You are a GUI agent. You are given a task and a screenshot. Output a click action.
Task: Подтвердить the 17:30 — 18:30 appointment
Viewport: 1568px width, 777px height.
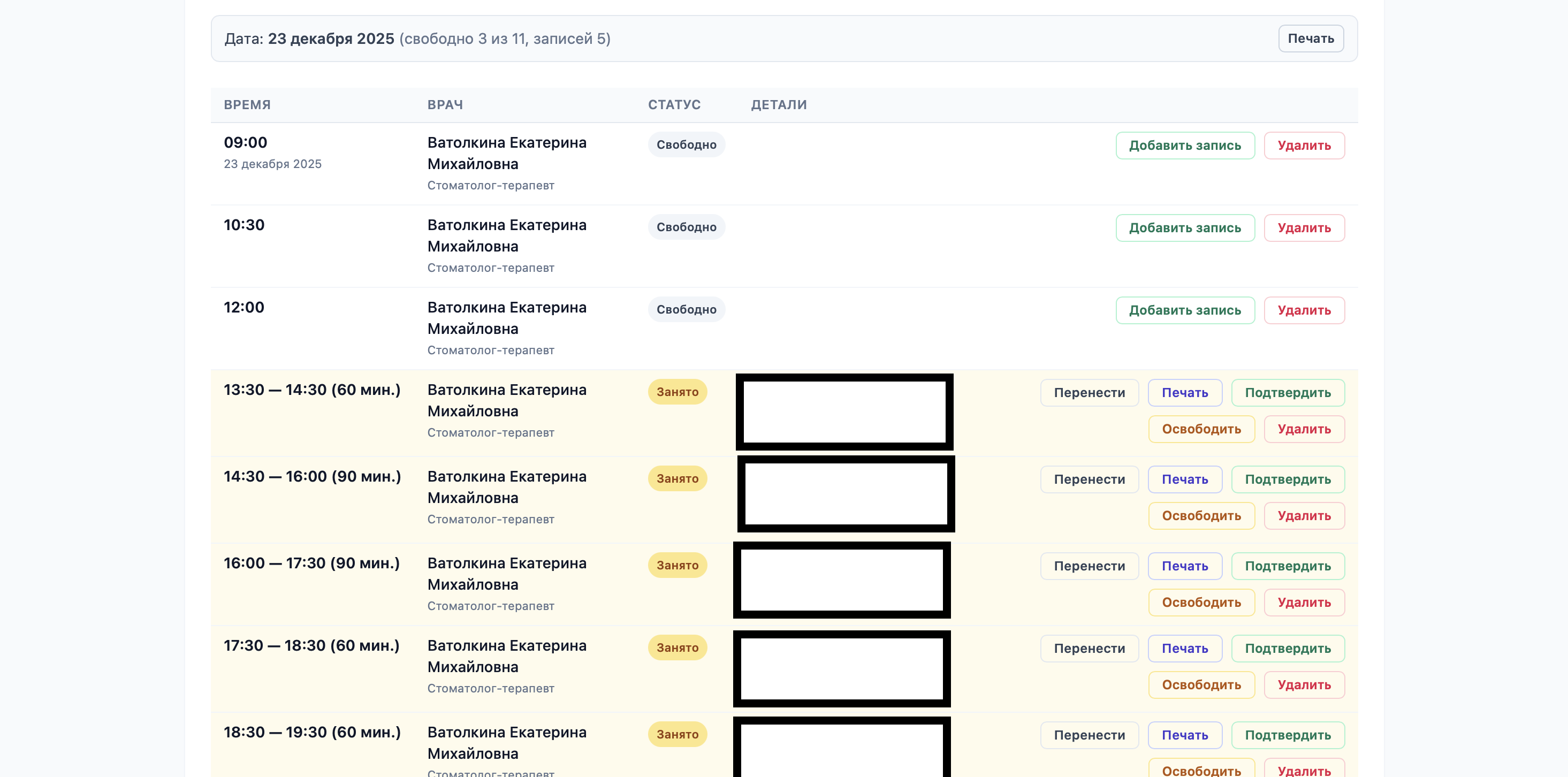tap(1288, 648)
